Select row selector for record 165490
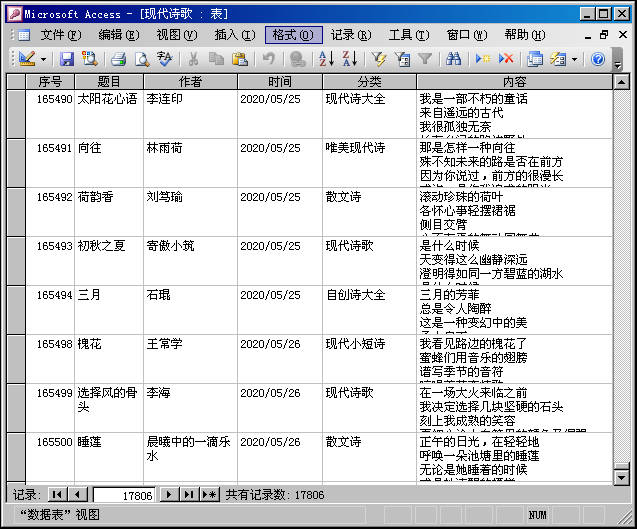 coord(16,114)
